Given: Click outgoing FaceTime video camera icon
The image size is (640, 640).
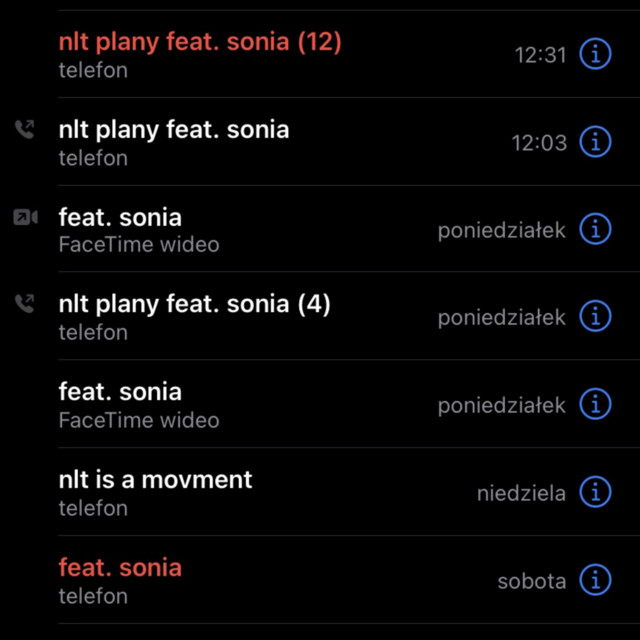Looking at the screenshot, I should pyautogui.click(x=25, y=217).
